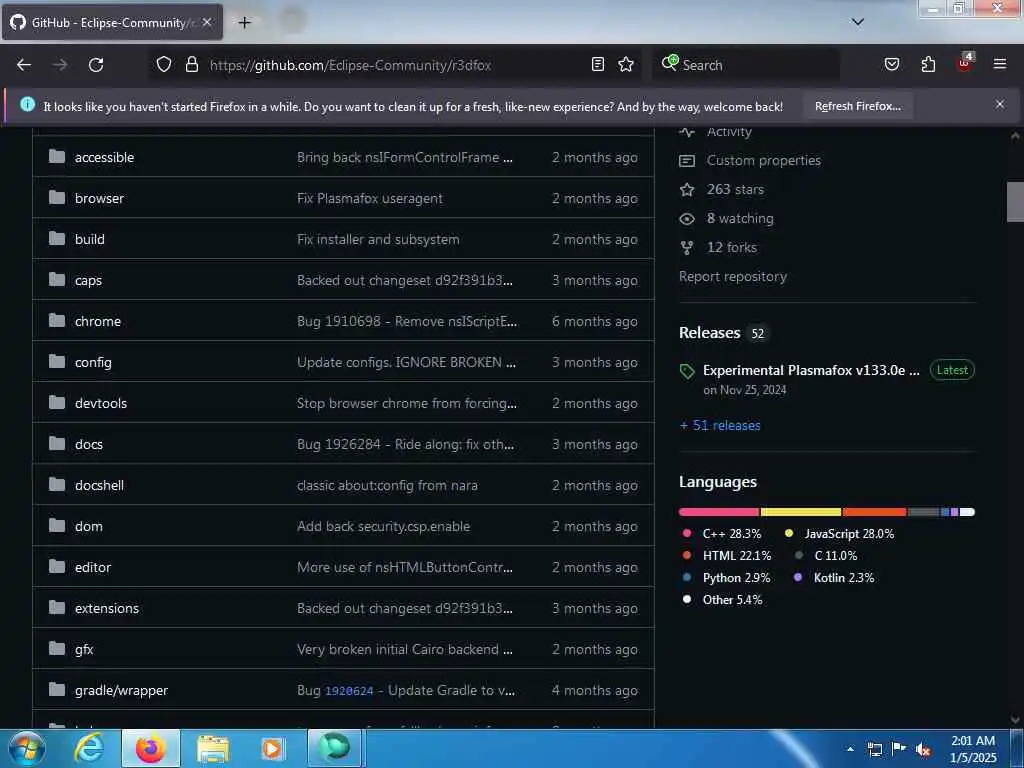Click the folder icon beside caps
1024x768 pixels.
(57, 280)
